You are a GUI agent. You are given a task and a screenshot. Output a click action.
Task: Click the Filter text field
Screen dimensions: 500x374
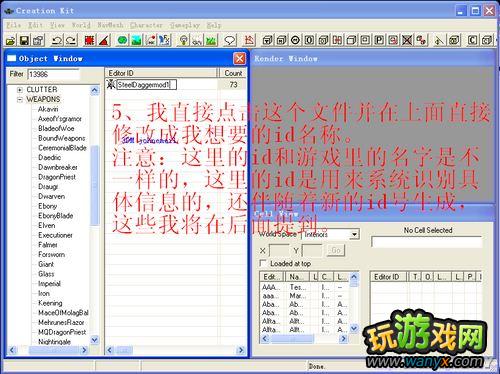(53, 74)
